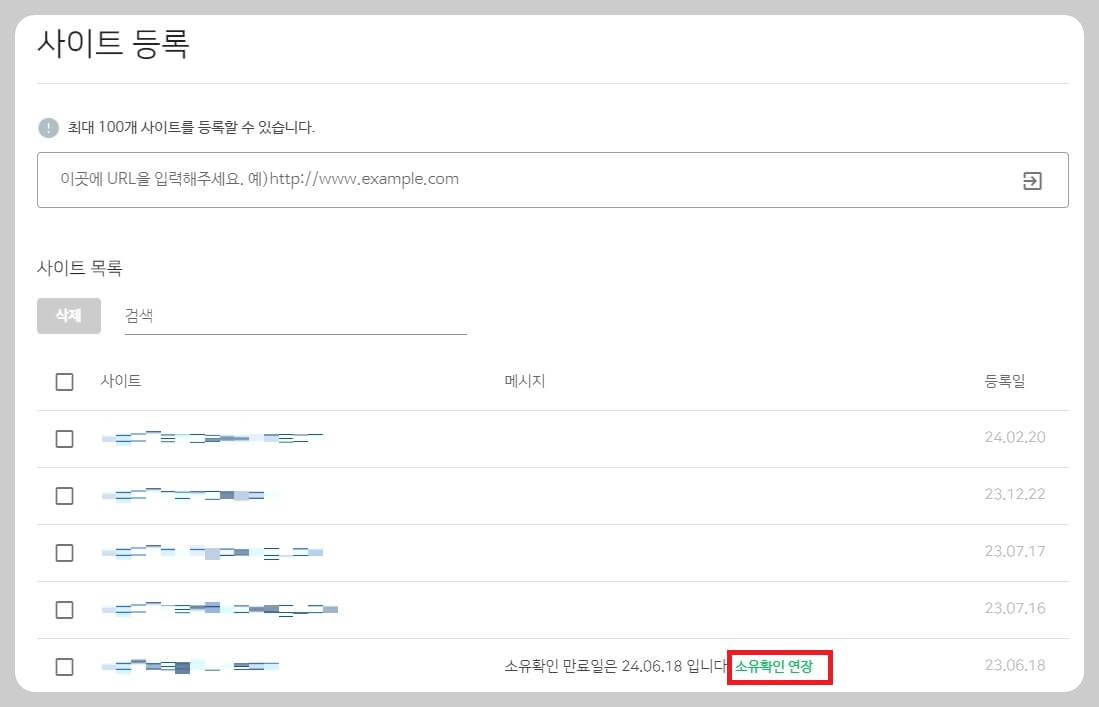Check the checkbox for the site registered 23.12.22
Screen dimensions: 1099x707
pos(64,495)
